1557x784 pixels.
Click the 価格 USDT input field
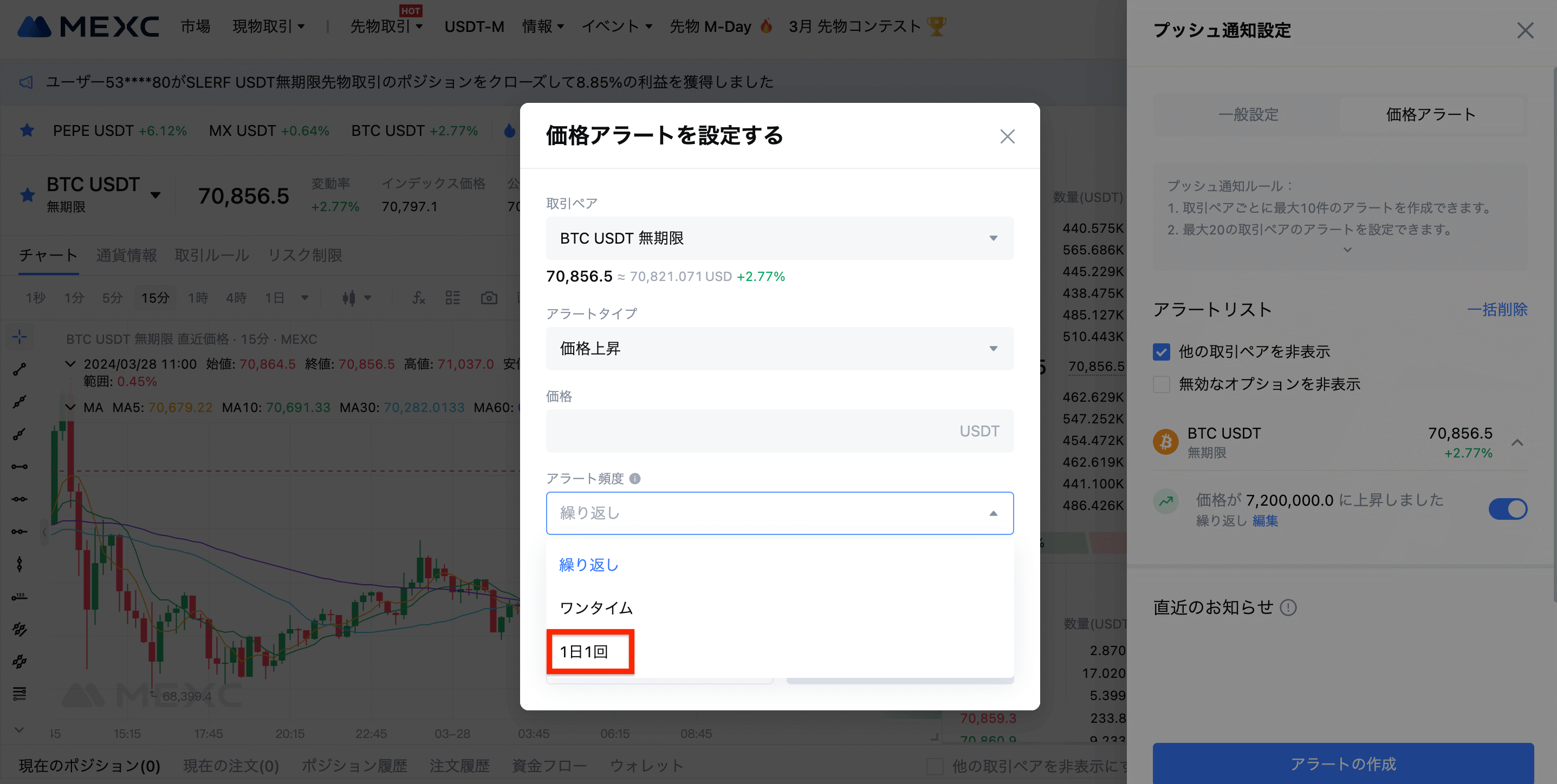(x=749, y=432)
